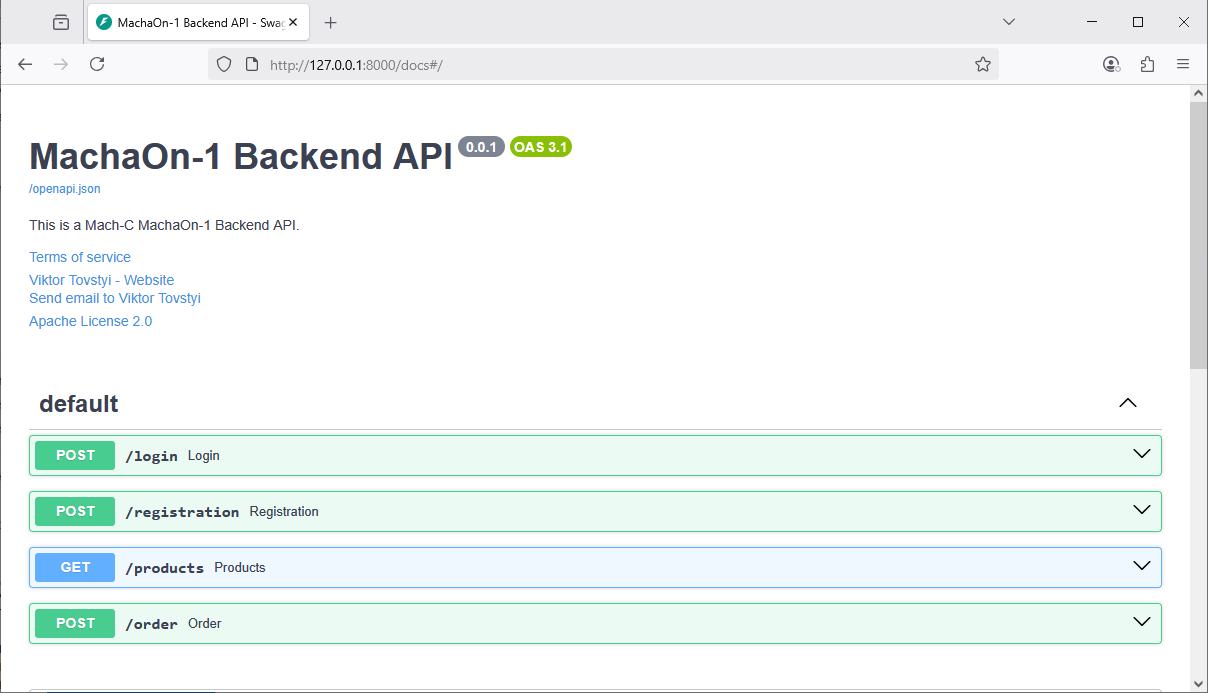Click the address bar URL field

pyautogui.click(x=600, y=64)
